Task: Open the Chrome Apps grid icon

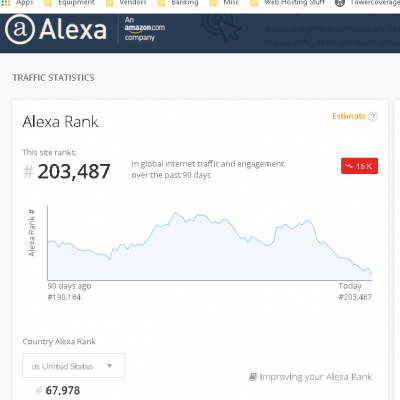Action: pos(6,3)
